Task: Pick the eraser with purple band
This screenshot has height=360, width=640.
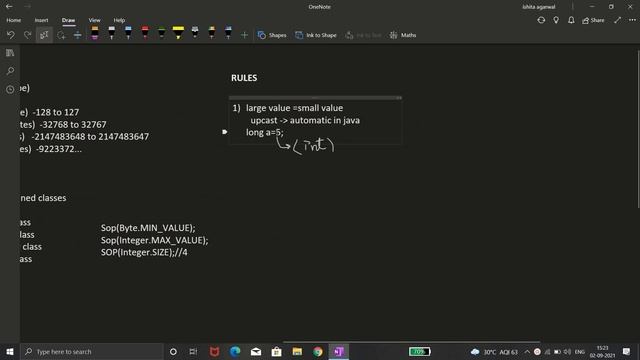Action: [95, 33]
